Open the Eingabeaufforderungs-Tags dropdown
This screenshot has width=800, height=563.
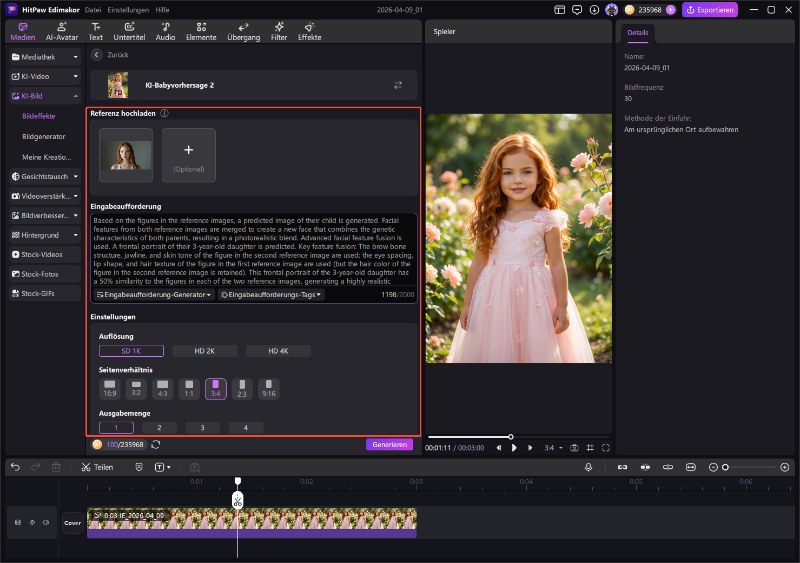(271, 295)
